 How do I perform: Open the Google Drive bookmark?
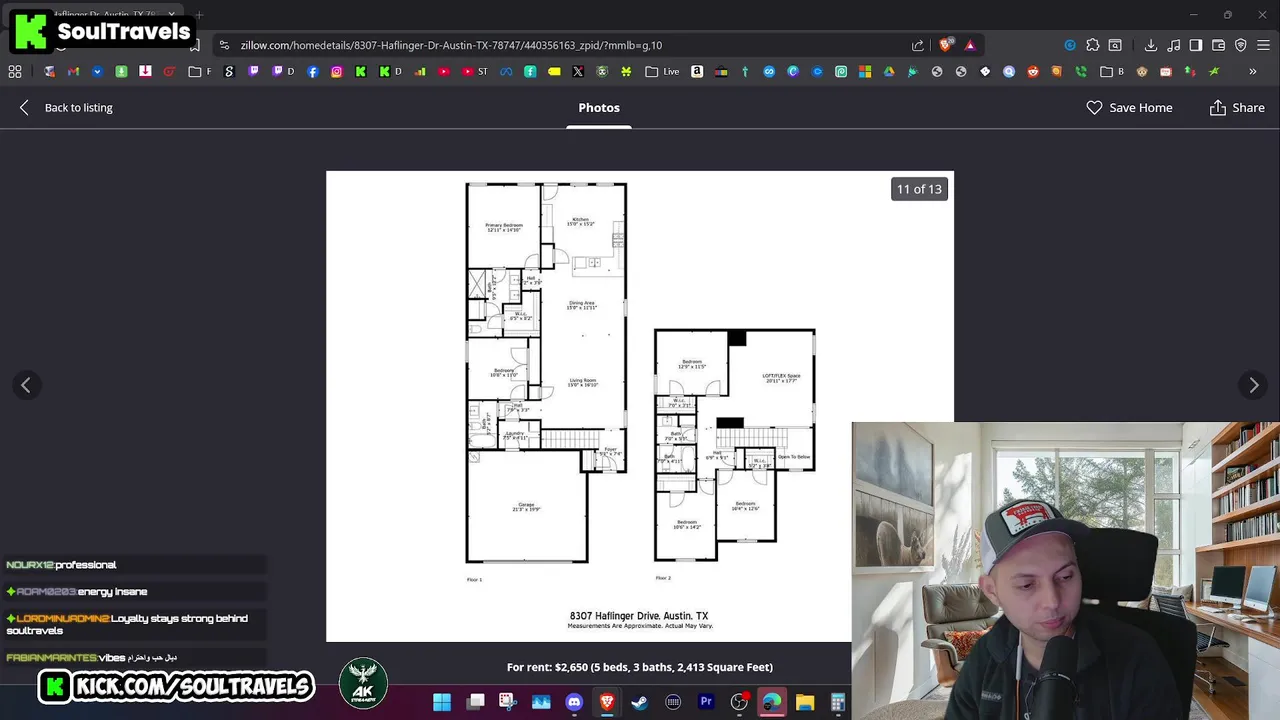click(x=889, y=72)
